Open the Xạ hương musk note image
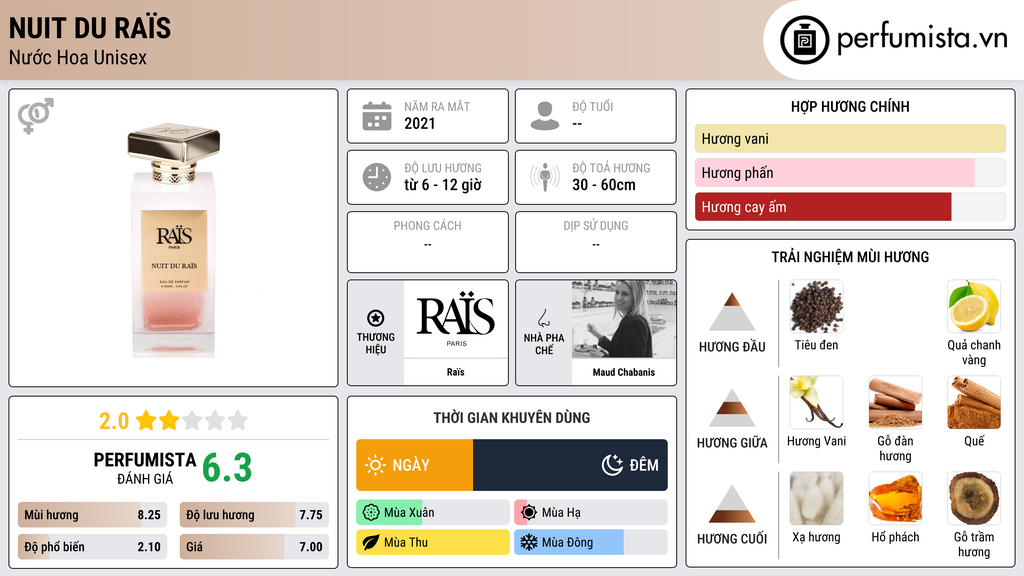The height and width of the screenshot is (576, 1024). (x=816, y=498)
